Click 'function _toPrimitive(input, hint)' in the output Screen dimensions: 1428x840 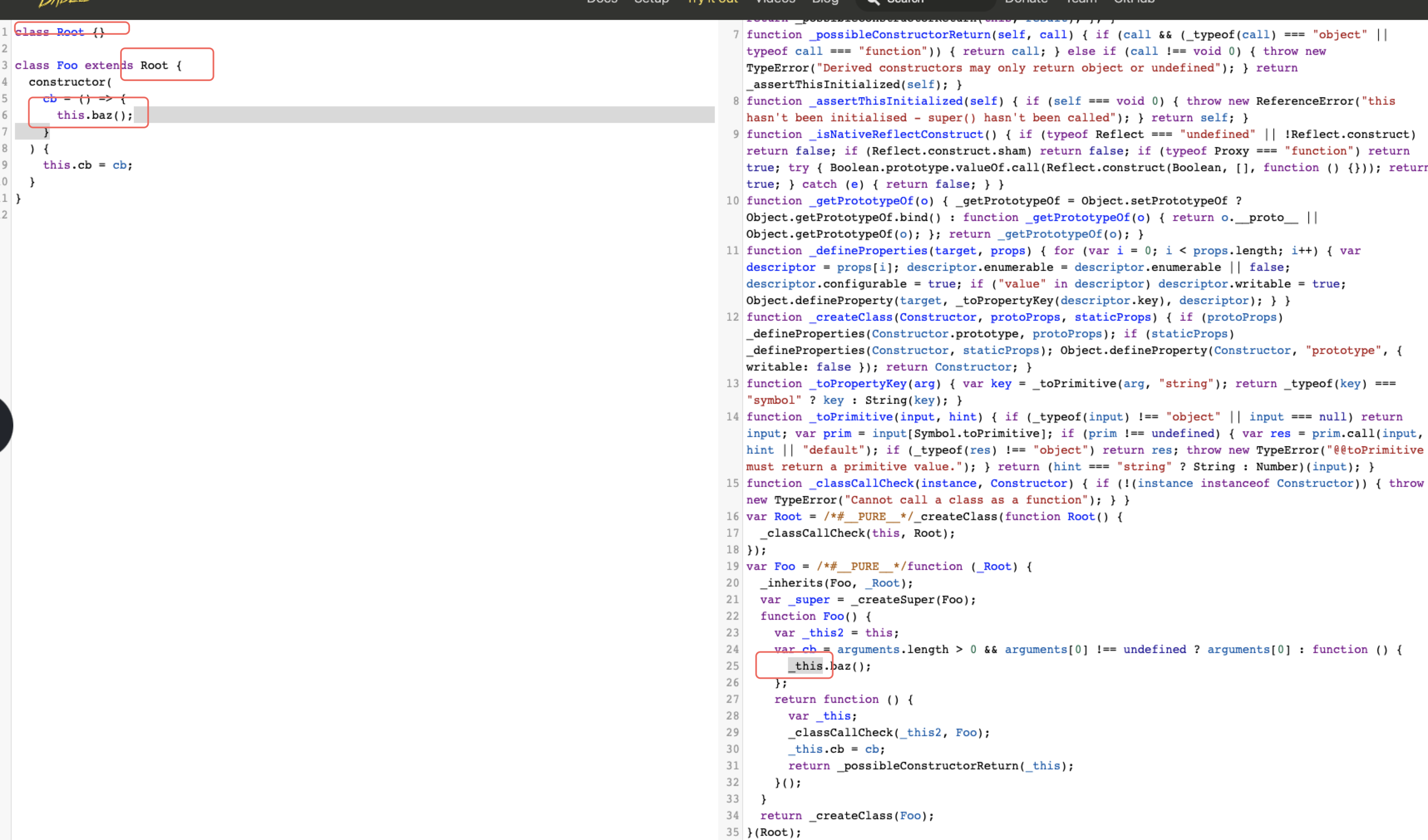coord(865,417)
